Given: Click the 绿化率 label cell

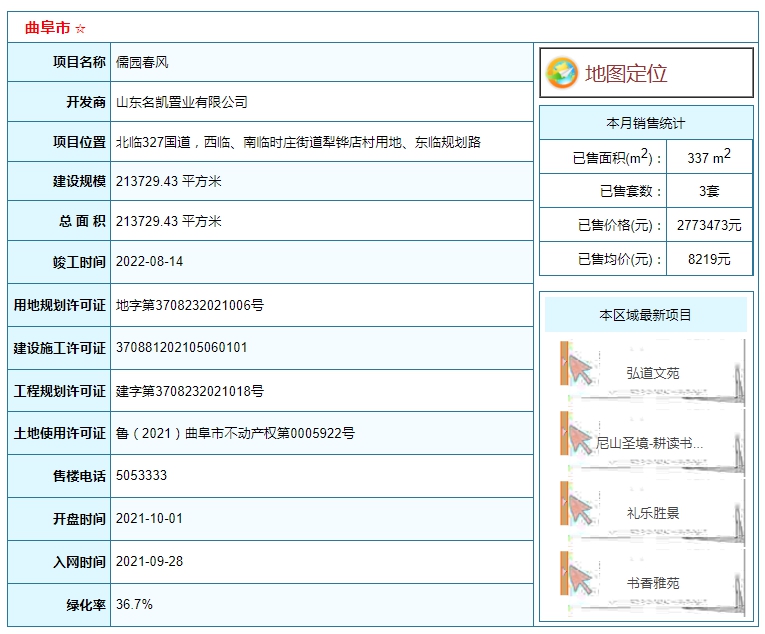Looking at the screenshot, I should (x=59, y=605).
